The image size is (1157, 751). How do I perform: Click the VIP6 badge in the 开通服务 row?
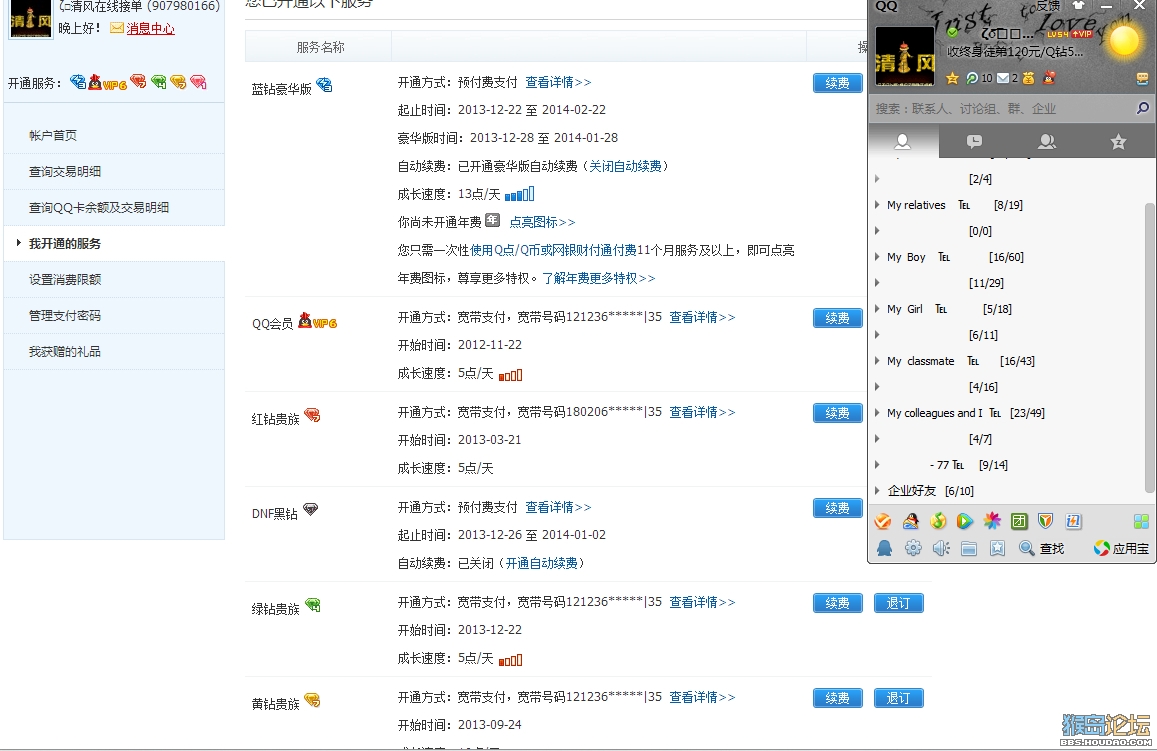click(108, 83)
